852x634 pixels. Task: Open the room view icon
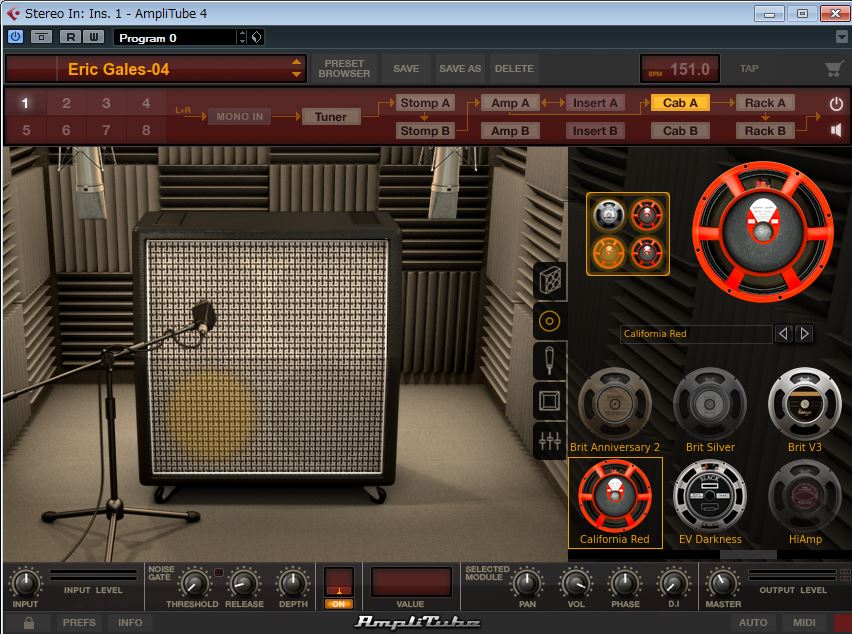(x=550, y=401)
